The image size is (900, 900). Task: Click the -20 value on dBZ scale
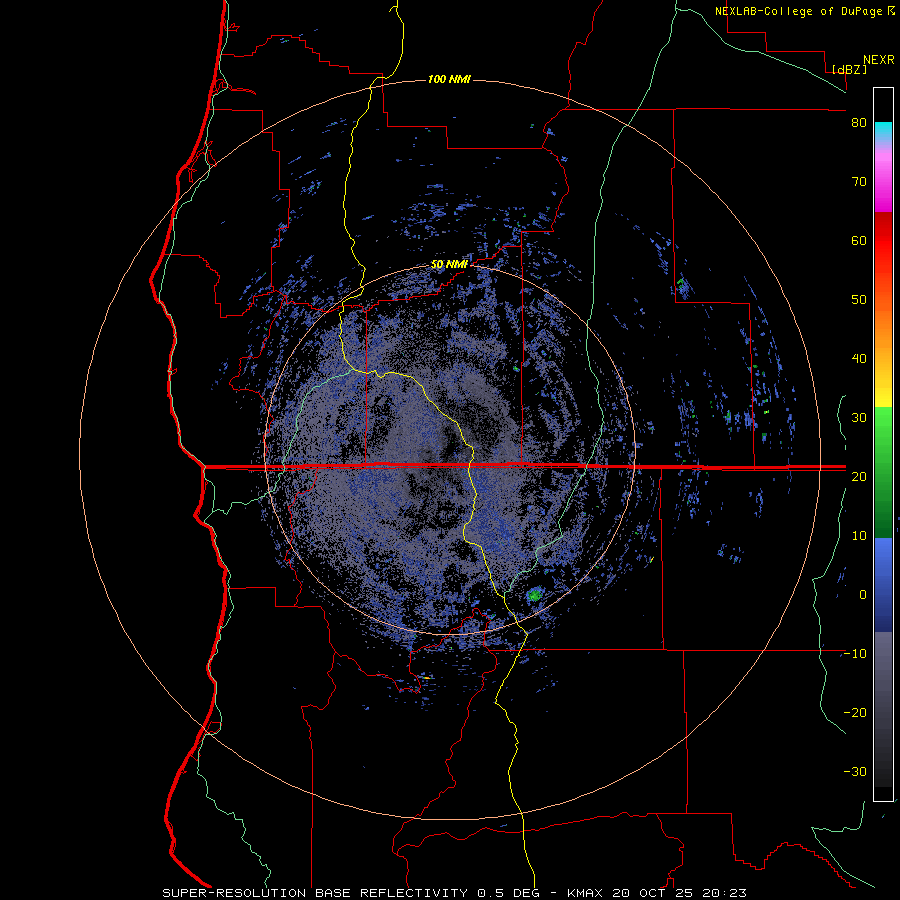(x=855, y=712)
